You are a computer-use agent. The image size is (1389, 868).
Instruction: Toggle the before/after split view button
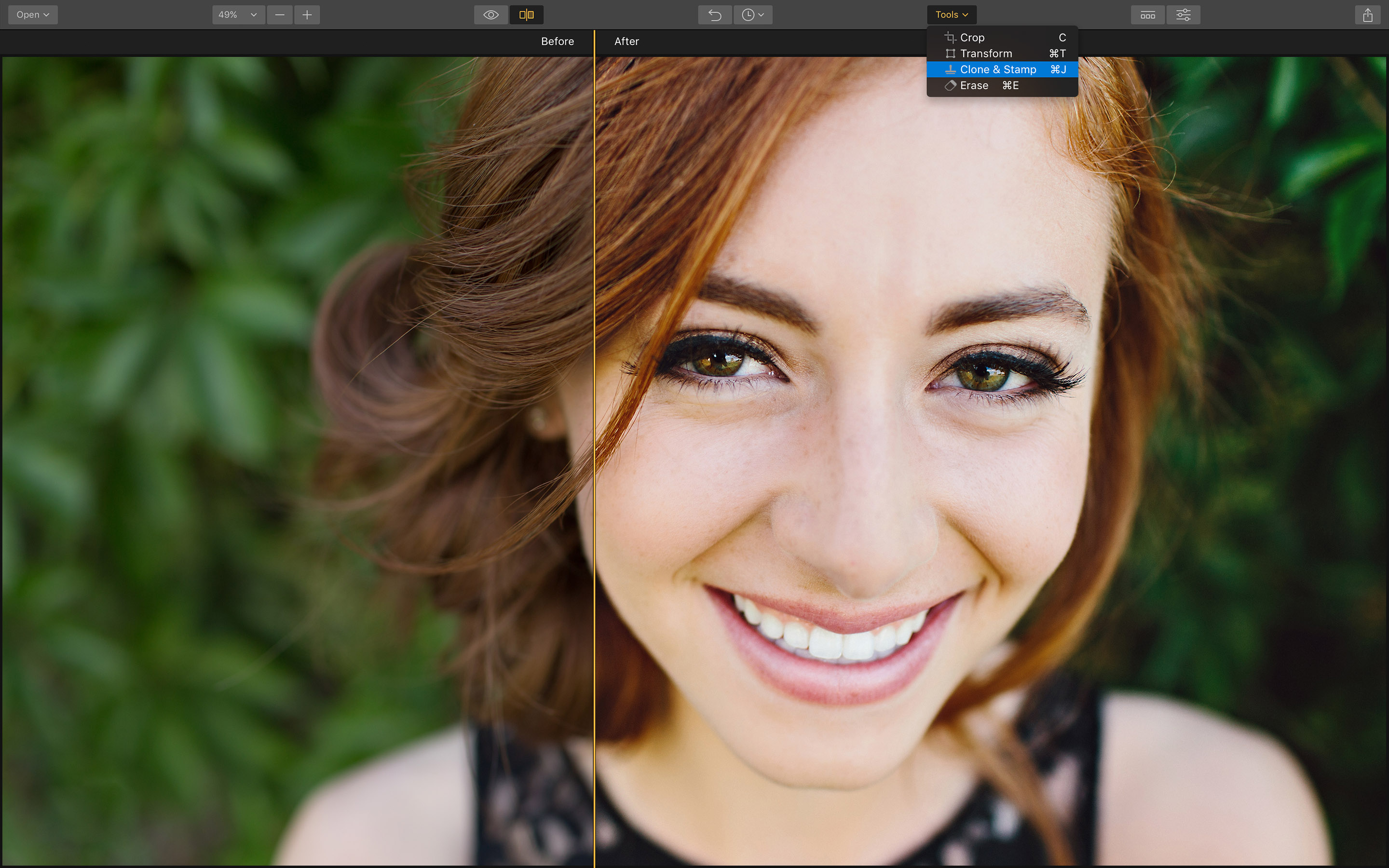coord(526,15)
